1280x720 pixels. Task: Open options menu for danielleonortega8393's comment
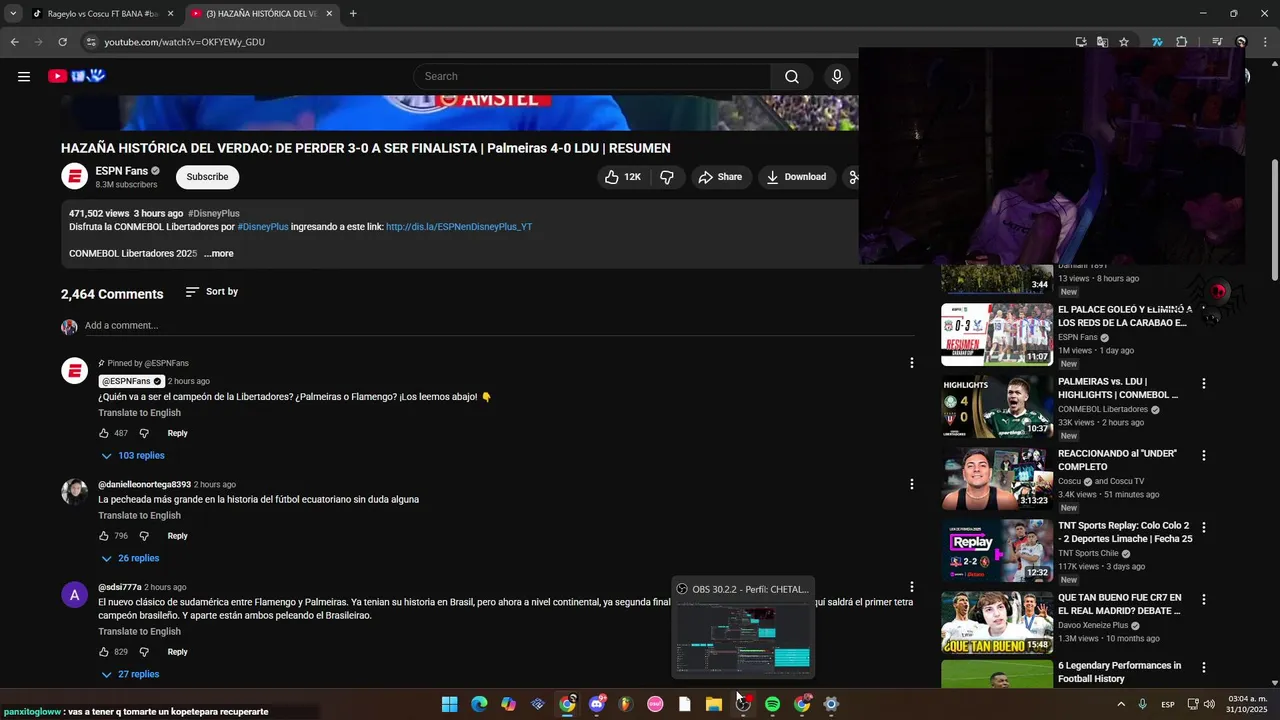tap(911, 484)
